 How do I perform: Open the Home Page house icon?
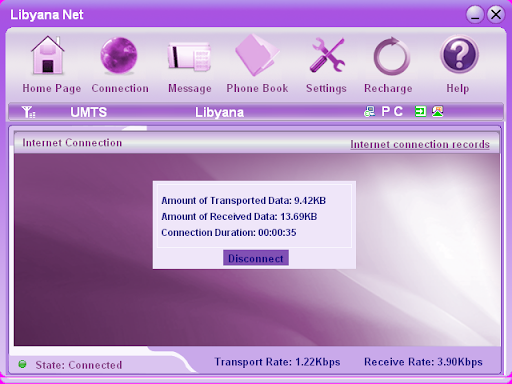(x=48, y=55)
